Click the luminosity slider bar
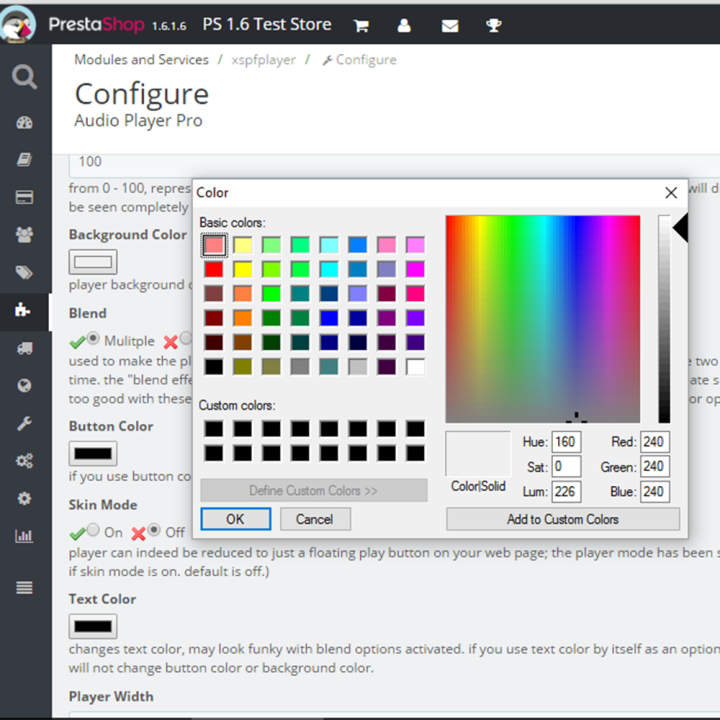This screenshot has width=720, height=720. point(664,319)
